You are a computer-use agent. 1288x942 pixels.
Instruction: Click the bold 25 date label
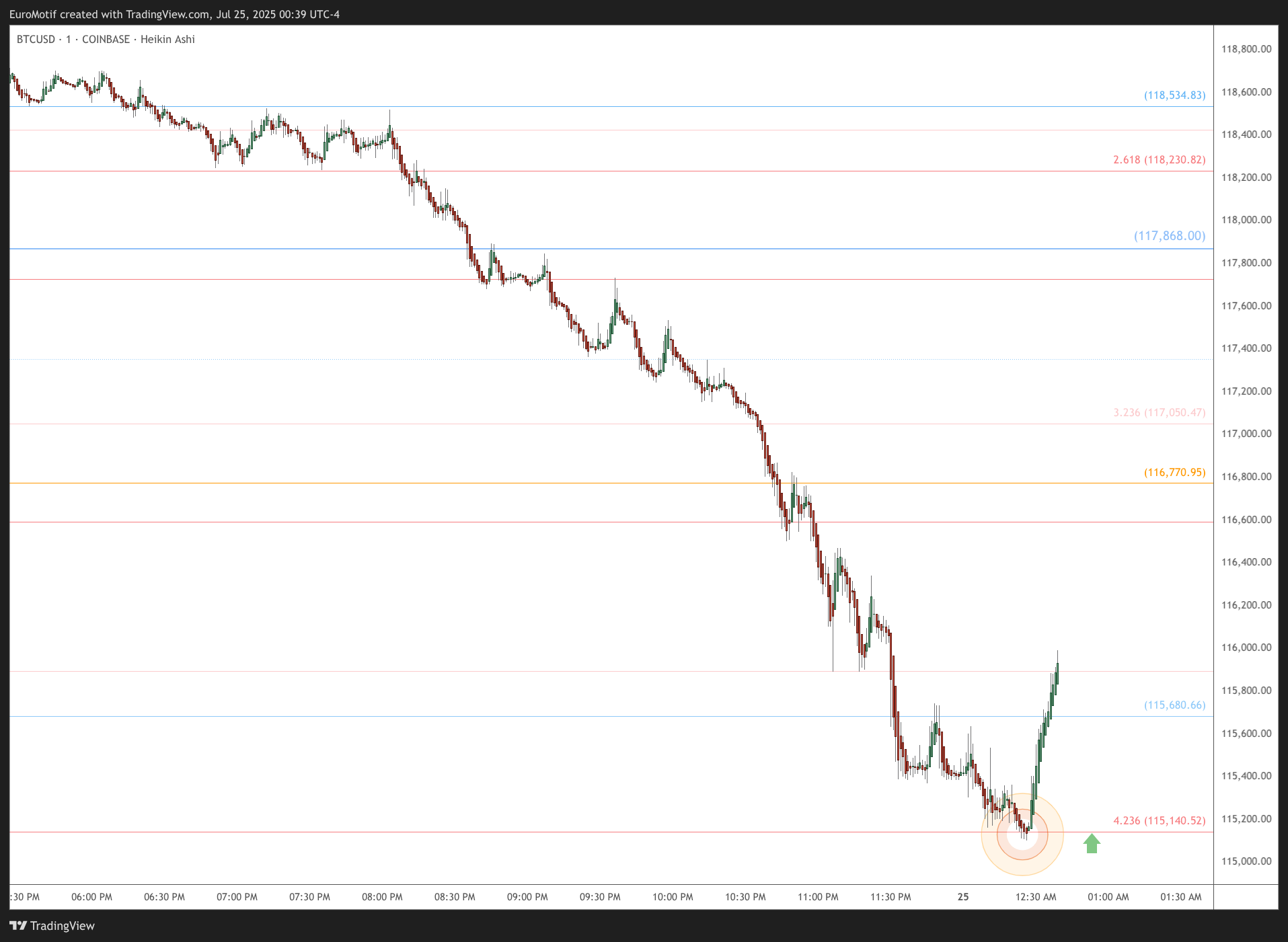[963, 897]
